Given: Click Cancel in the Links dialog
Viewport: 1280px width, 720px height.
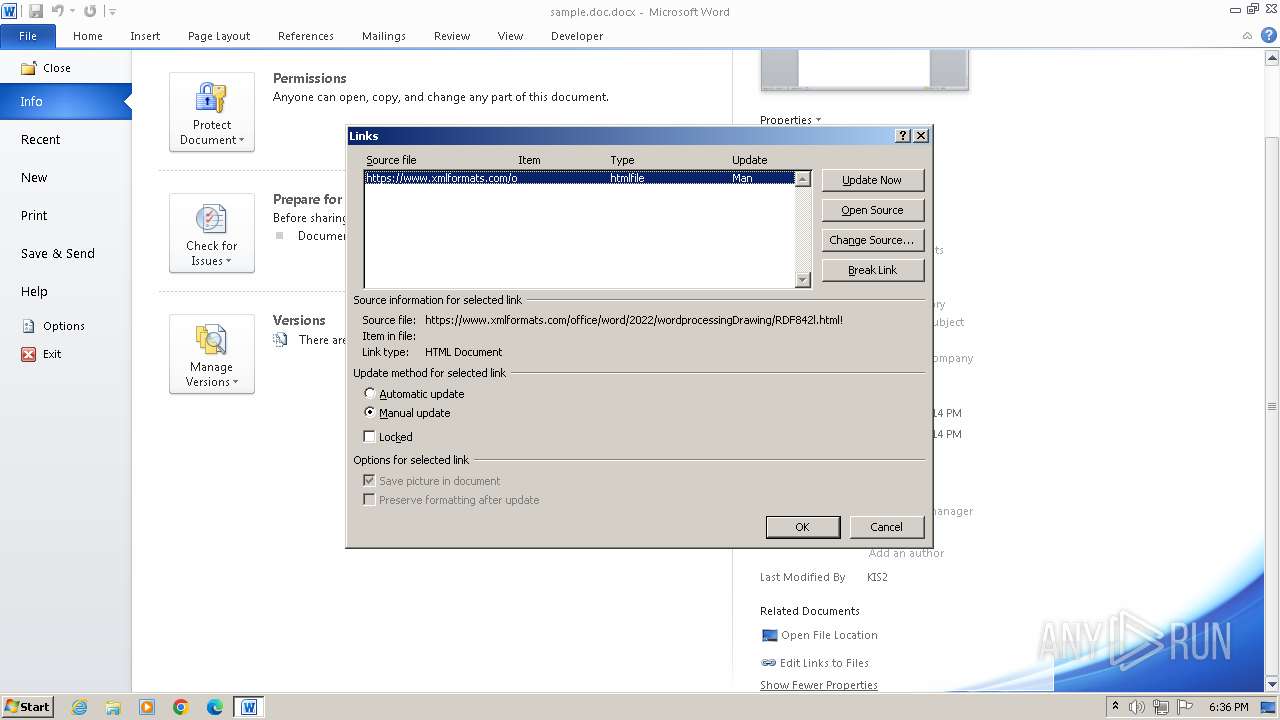Looking at the screenshot, I should tap(886, 527).
